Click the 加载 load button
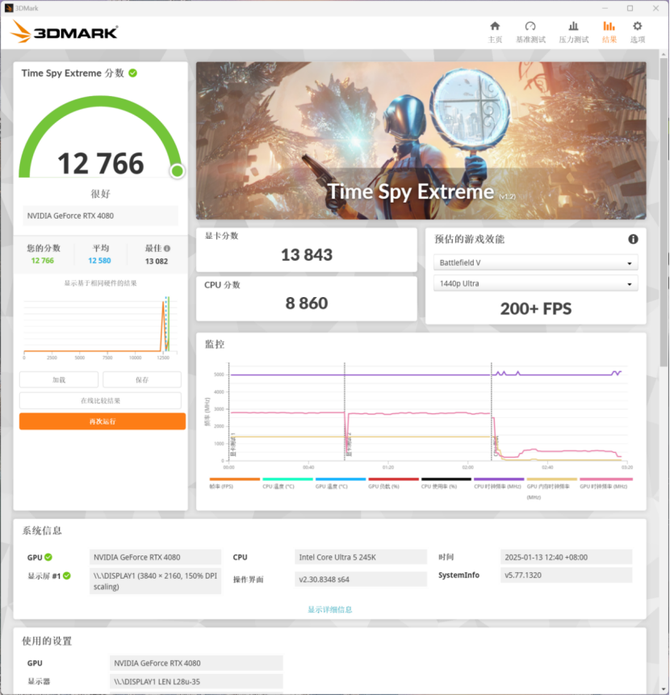Image resolution: width=670 pixels, height=695 pixels. tap(58, 380)
